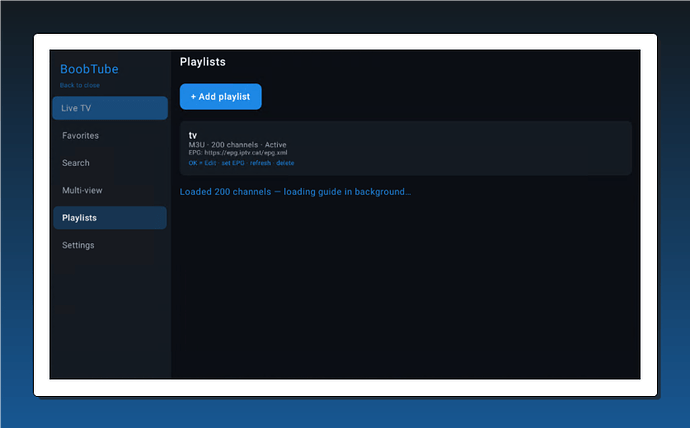Click 'delete' on the tv playlist

tap(285, 163)
